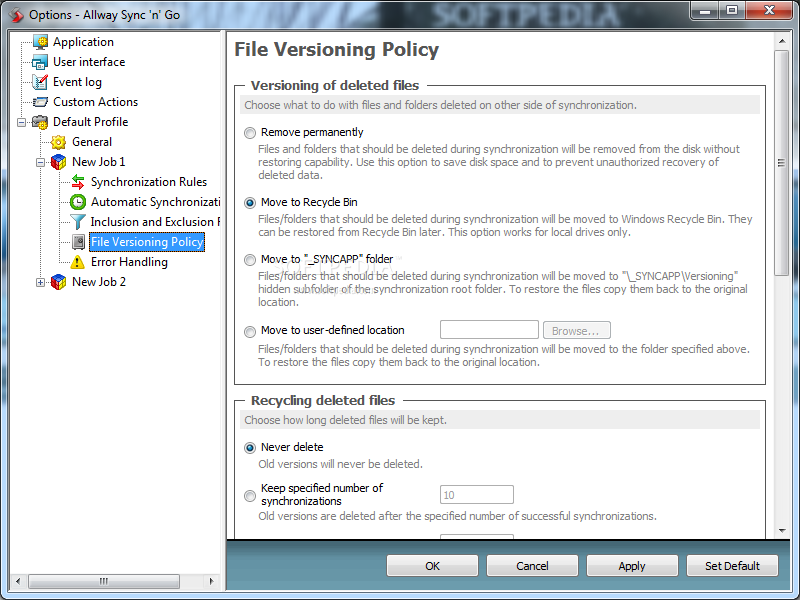Select File Versioning Policy tree item
800x600 pixels.
(x=147, y=242)
